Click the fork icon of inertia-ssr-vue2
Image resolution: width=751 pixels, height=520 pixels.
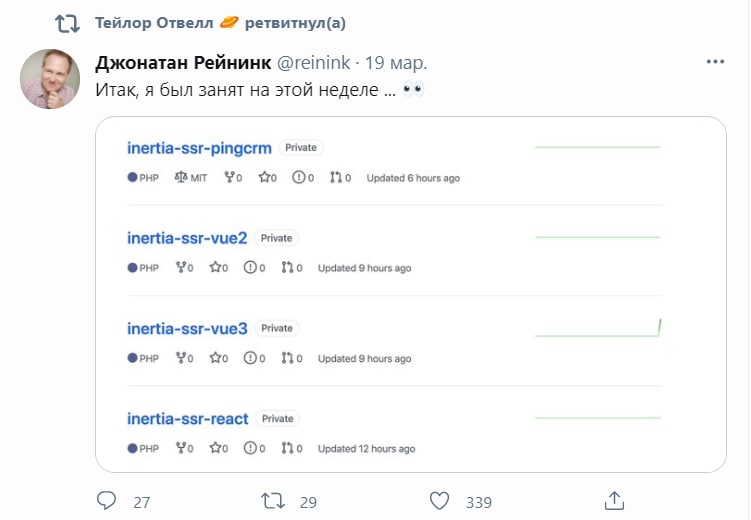pyautogui.click(x=181, y=267)
